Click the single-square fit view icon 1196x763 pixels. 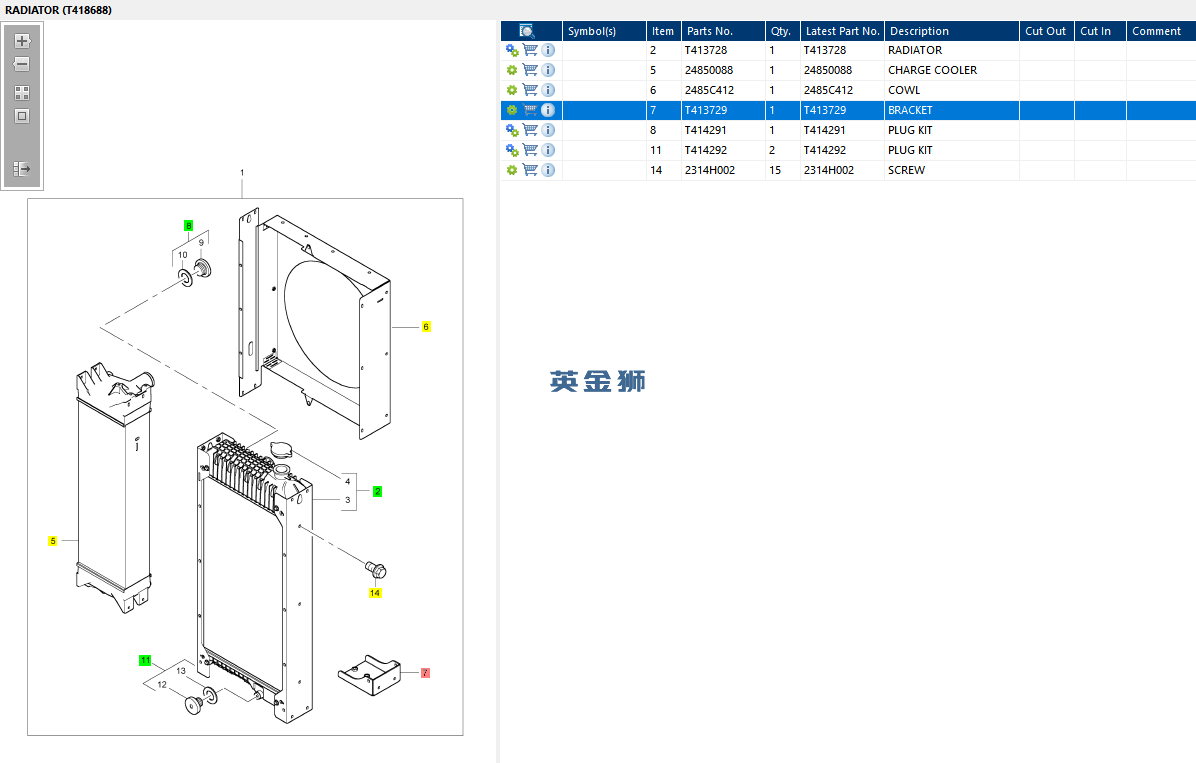[22, 116]
